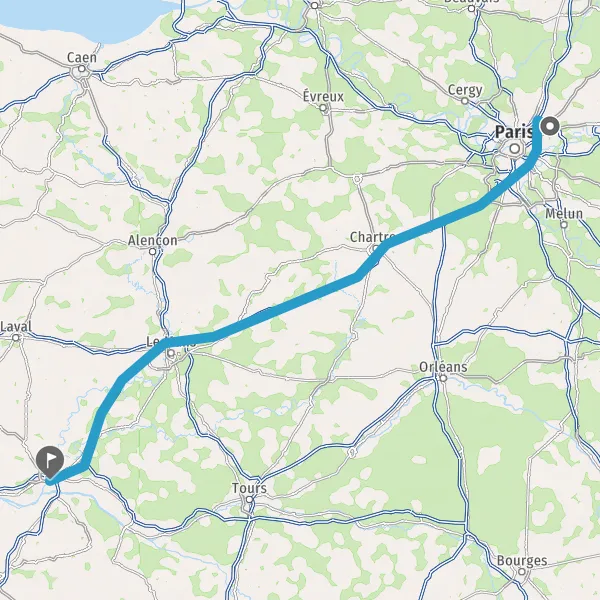Click the Bourges city marker
This screenshot has height=600, width=600.
522,572
